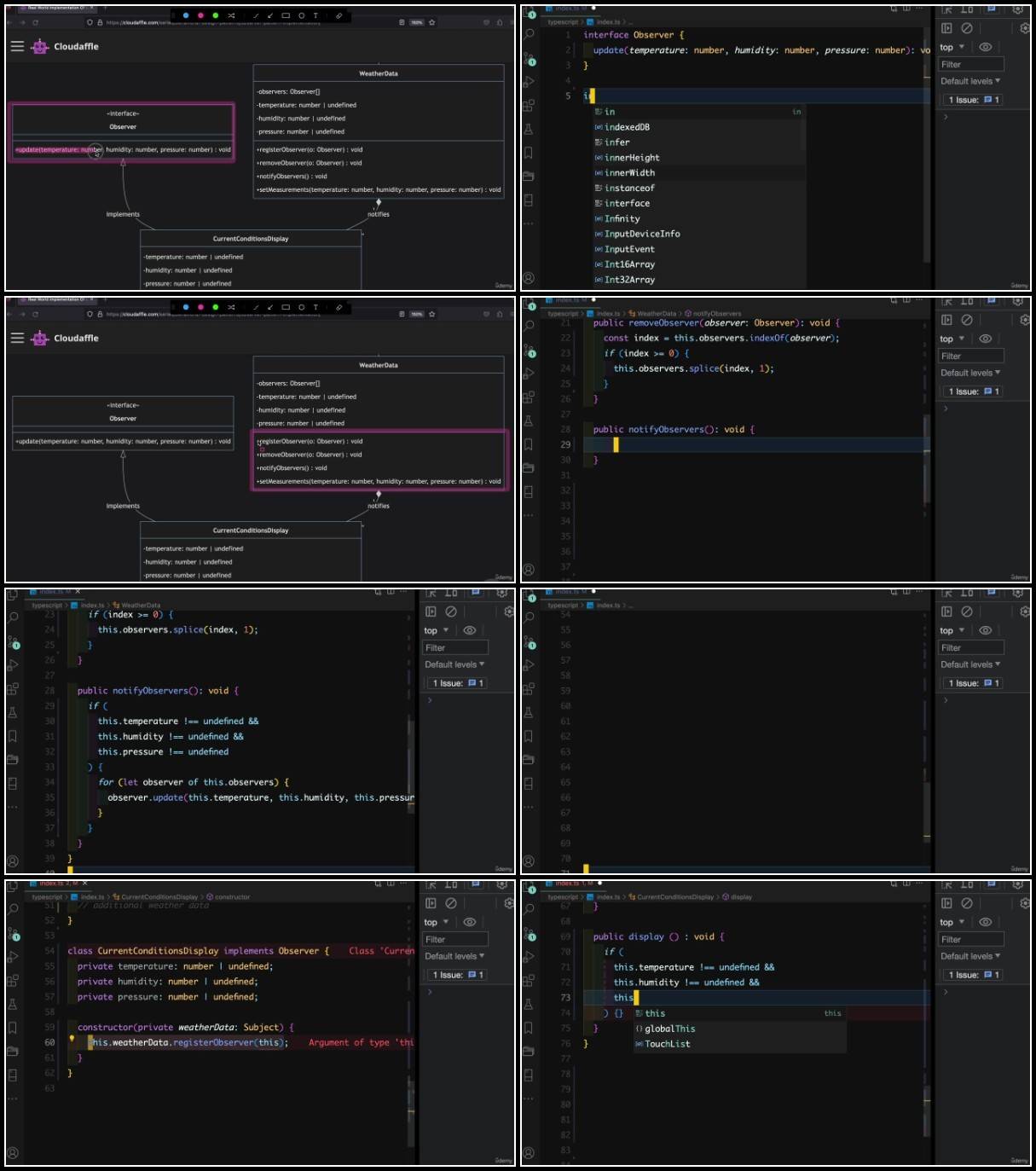Toggle live expression eye in observer.update frame

point(469,630)
